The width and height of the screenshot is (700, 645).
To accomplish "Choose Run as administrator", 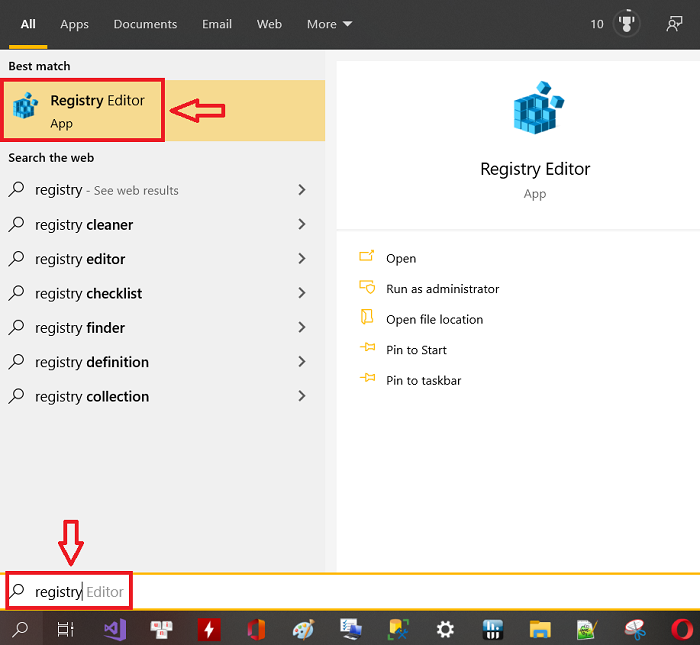I will click(442, 289).
